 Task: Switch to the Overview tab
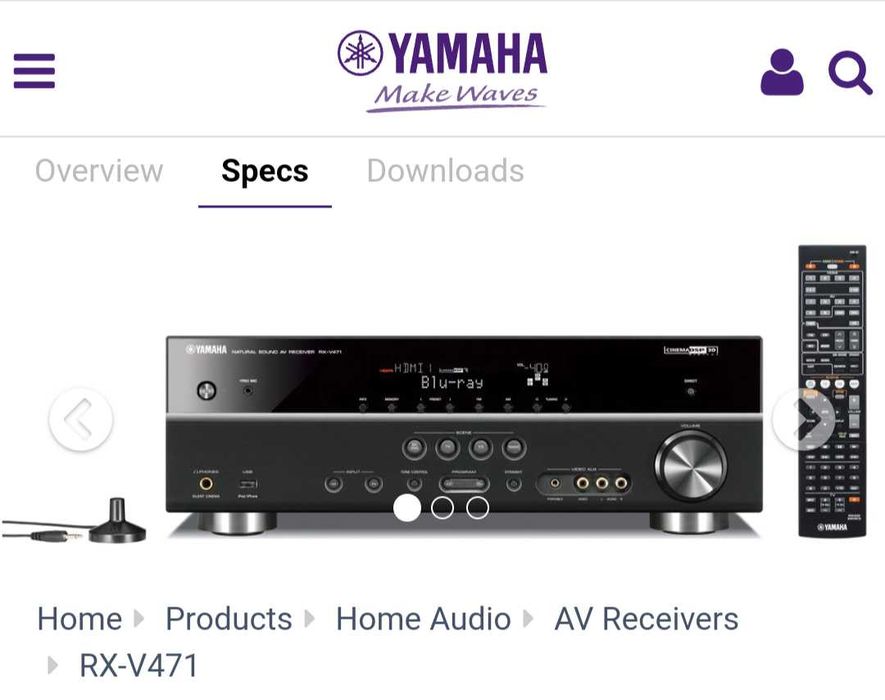(99, 171)
